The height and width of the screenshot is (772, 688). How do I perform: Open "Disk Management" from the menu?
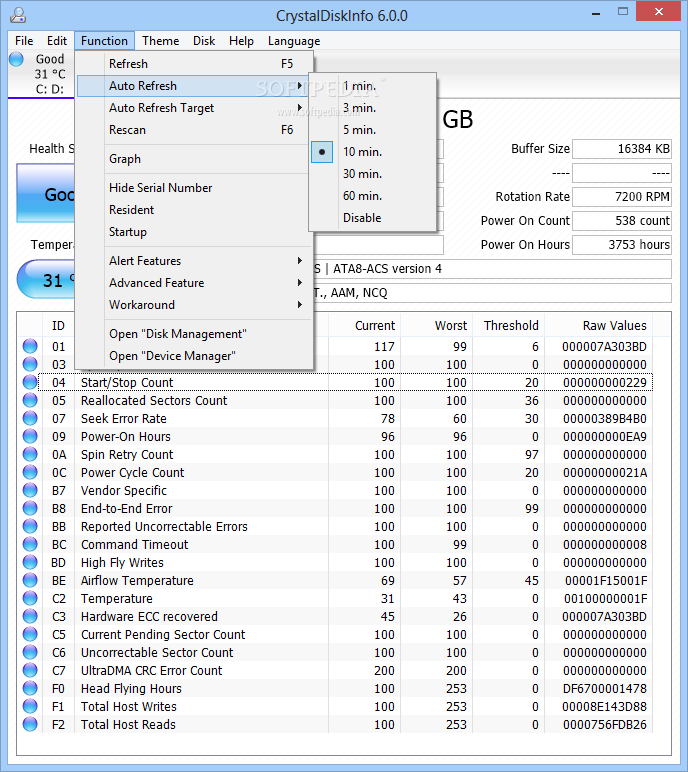click(194, 334)
